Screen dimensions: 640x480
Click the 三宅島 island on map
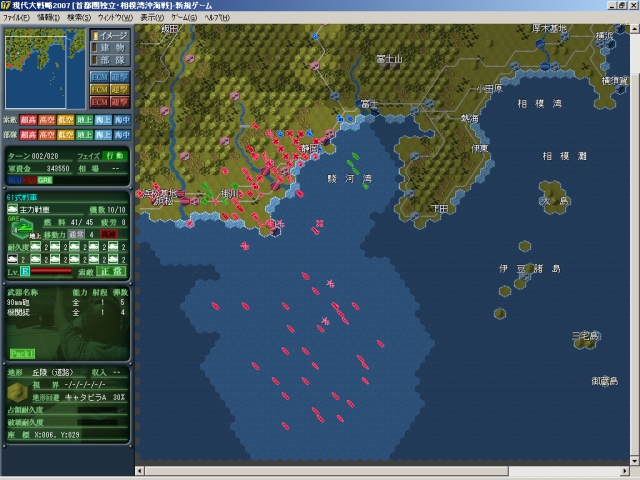tap(585, 340)
